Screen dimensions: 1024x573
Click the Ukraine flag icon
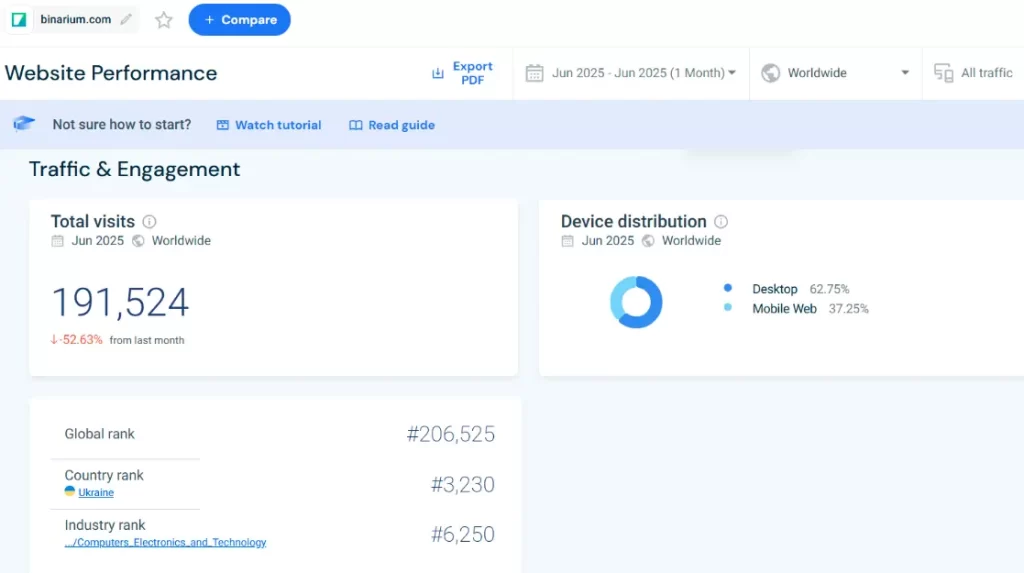70,491
